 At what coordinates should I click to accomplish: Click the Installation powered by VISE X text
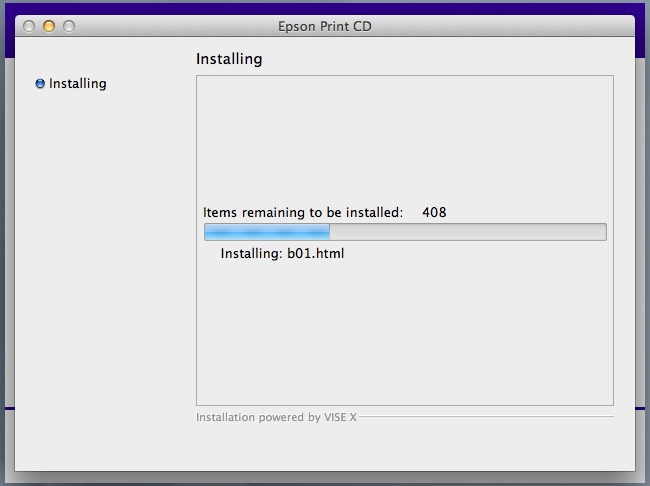[x=276, y=417]
